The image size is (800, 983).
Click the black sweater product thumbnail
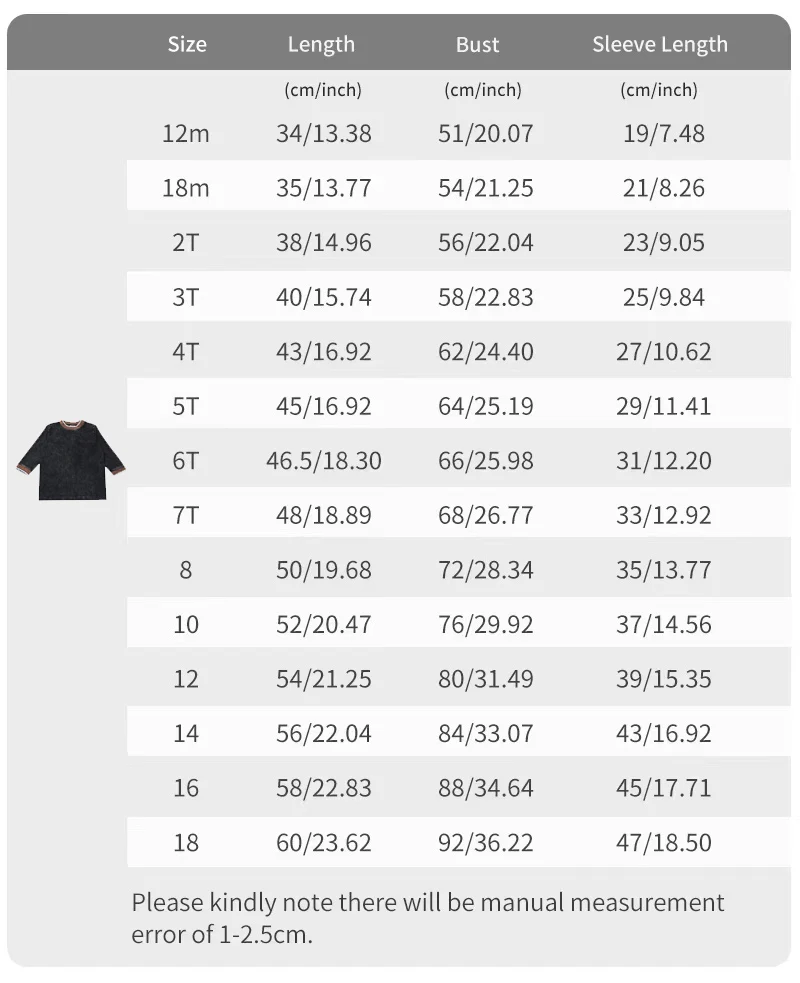[71, 461]
